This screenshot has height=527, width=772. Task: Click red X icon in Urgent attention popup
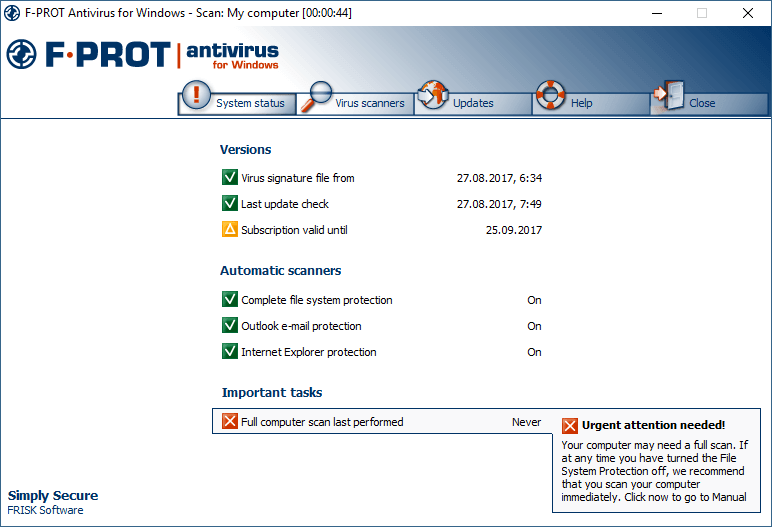(x=570, y=426)
